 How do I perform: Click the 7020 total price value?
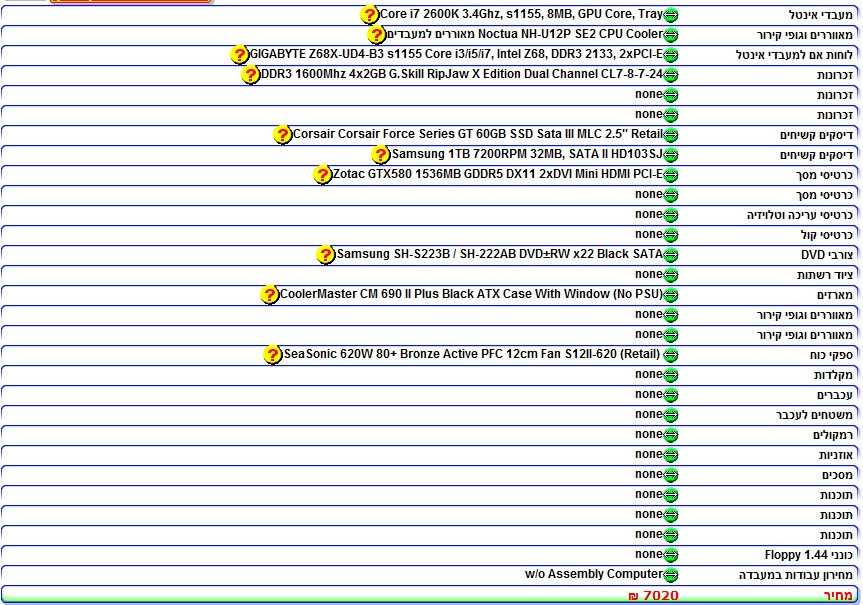[x=660, y=596]
